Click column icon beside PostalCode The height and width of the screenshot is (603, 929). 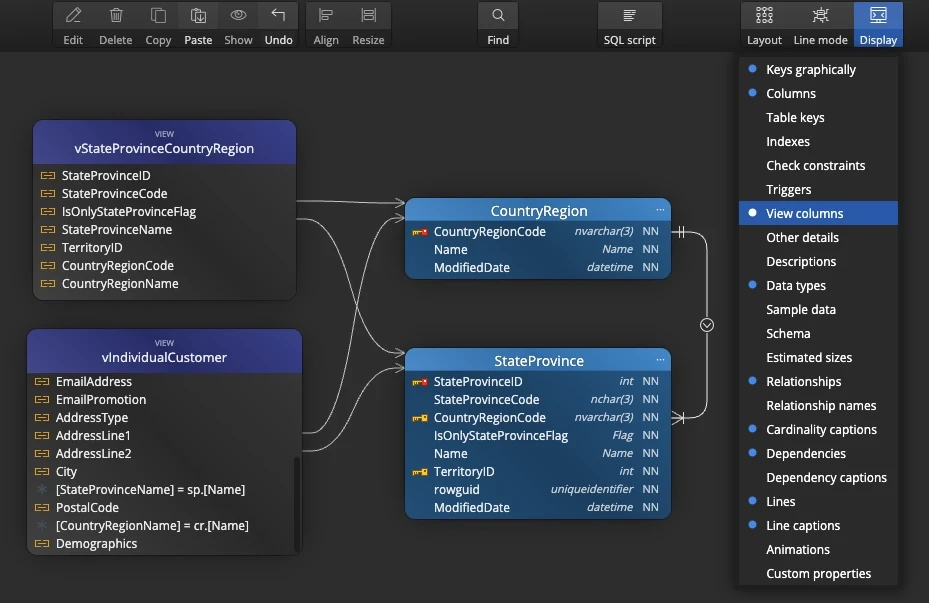click(x=42, y=508)
